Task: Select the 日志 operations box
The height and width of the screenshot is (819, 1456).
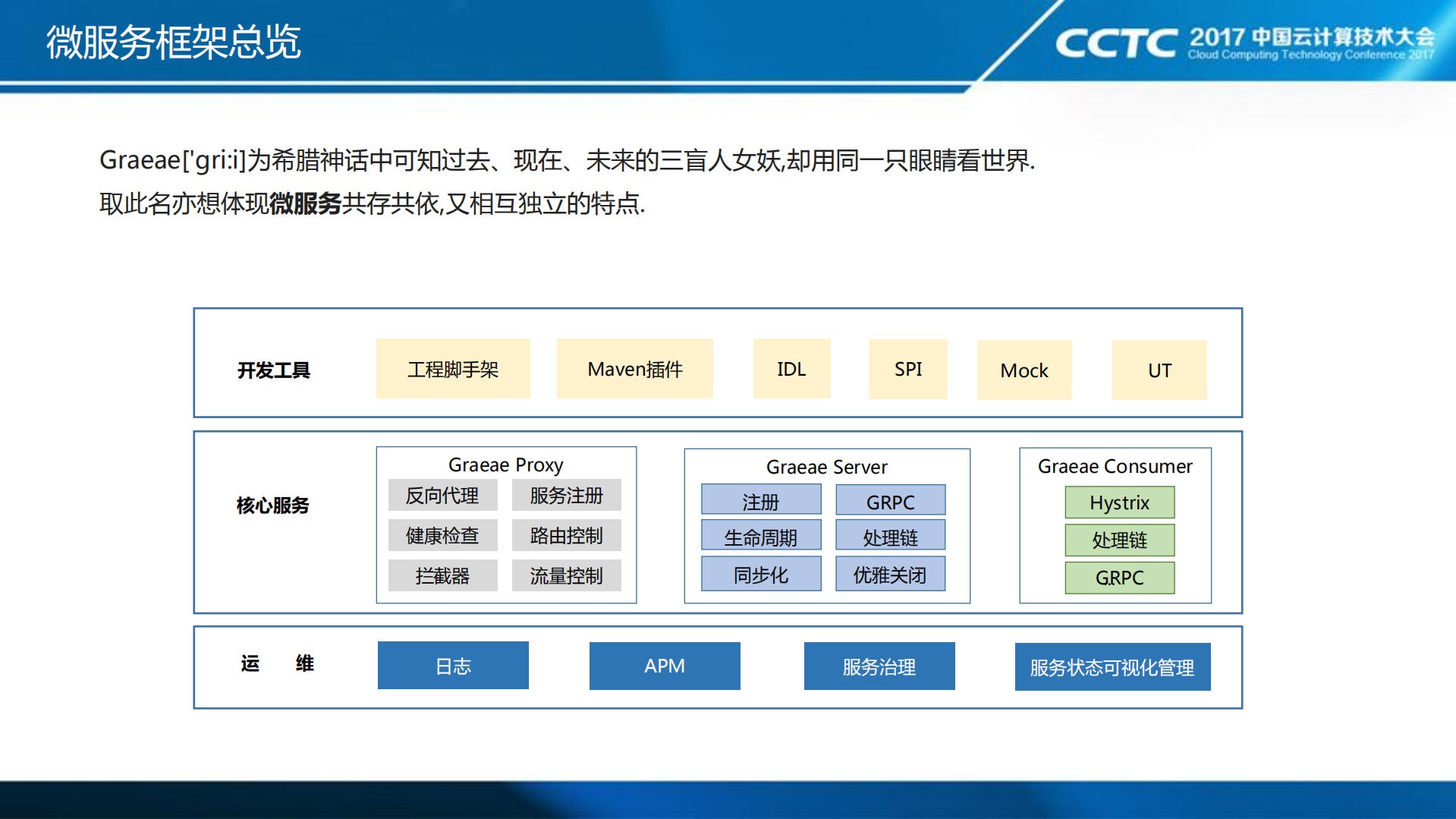Action: click(x=453, y=666)
